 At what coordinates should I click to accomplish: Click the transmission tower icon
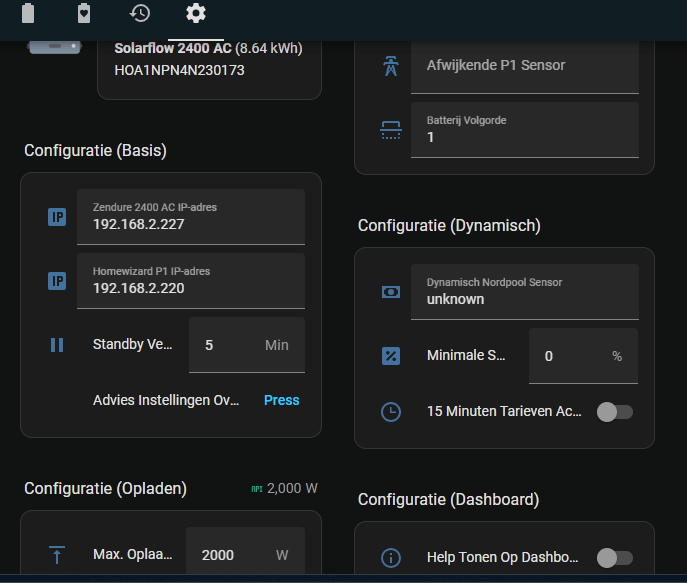(x=391, y=66)
